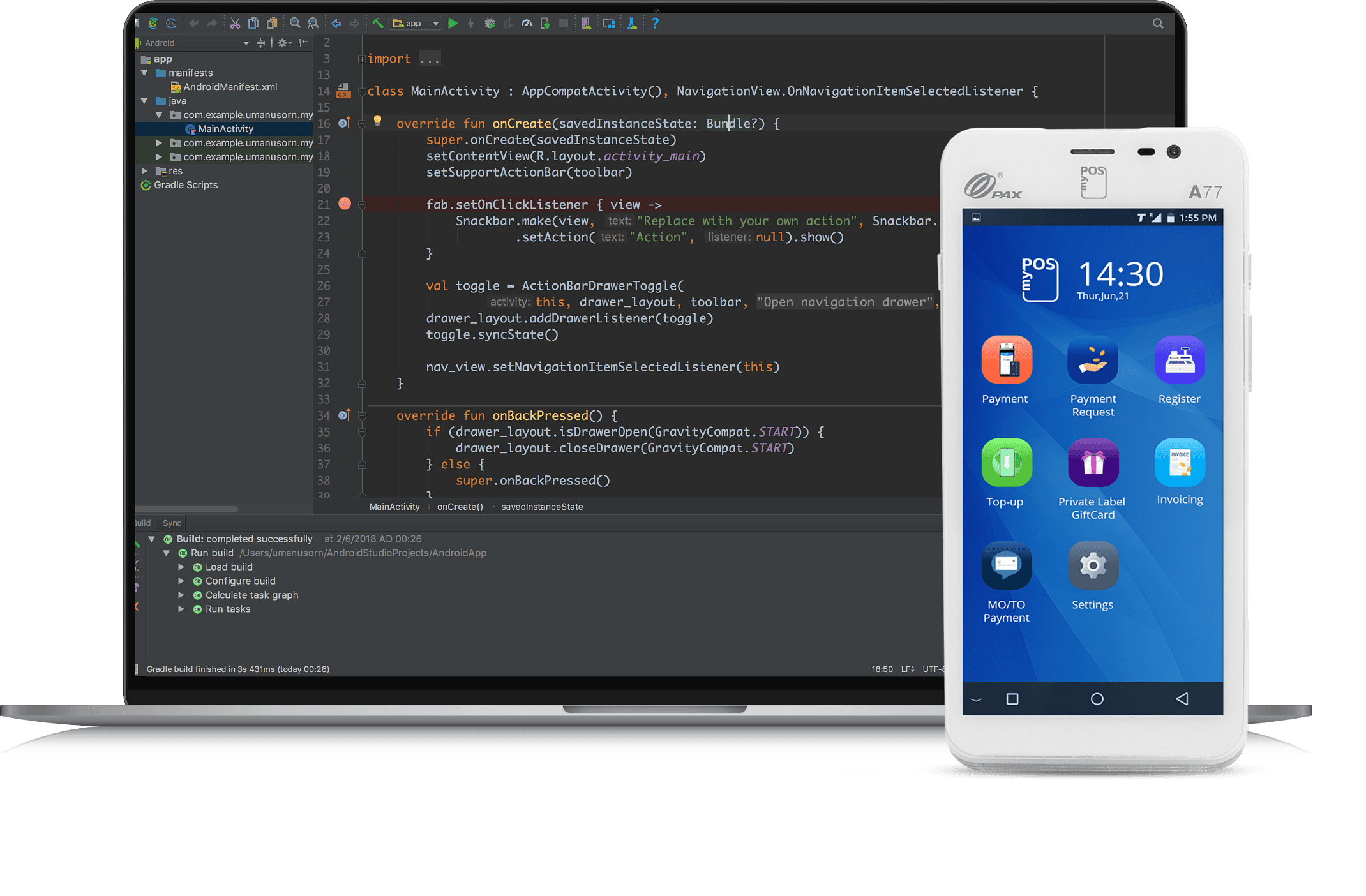Screen dimensions: 1366x896
Task: Run the app with the green play button
Action: pyautogui.click(x=453, y=23)
